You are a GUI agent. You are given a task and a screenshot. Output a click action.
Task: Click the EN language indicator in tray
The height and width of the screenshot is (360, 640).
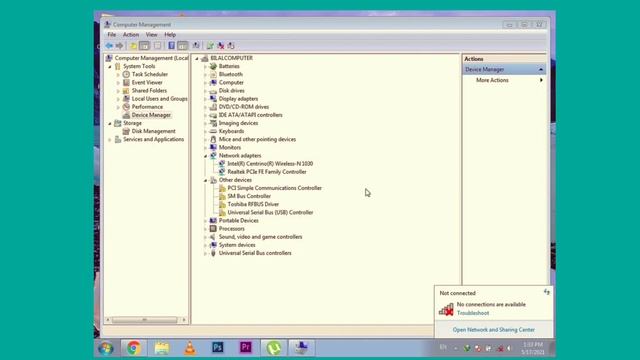tap(443, 347)
